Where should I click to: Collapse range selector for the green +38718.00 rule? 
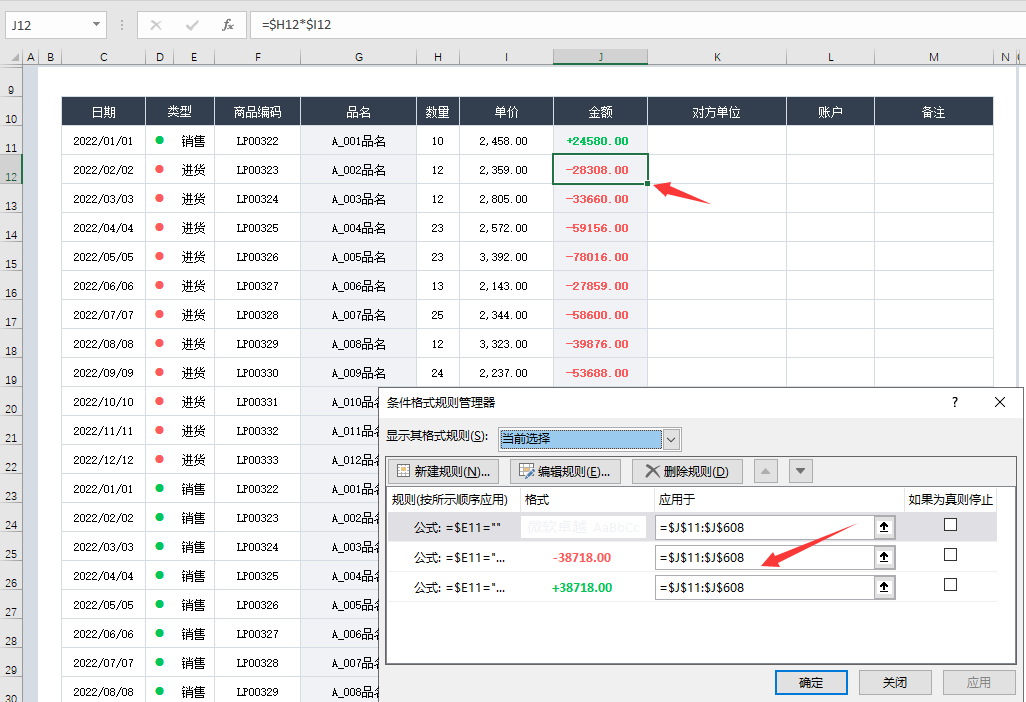[884, 588]
